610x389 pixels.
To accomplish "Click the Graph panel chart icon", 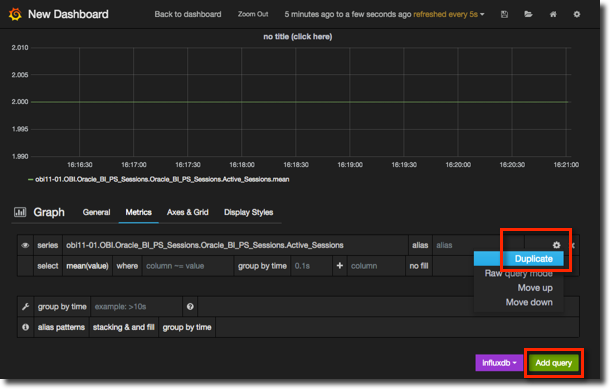I will point(20,212).
